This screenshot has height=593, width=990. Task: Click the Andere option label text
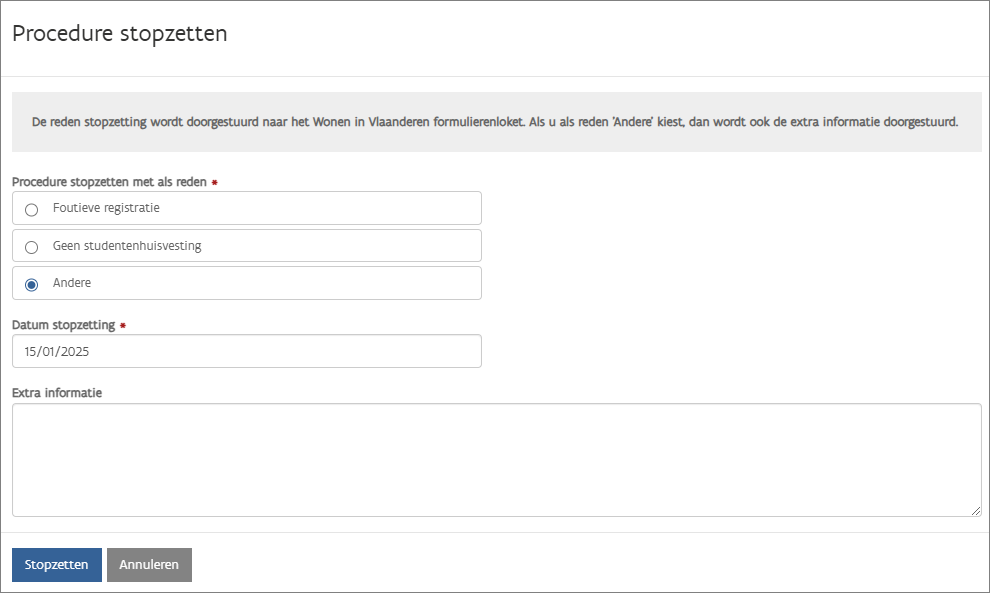click(x=72, y=283)
